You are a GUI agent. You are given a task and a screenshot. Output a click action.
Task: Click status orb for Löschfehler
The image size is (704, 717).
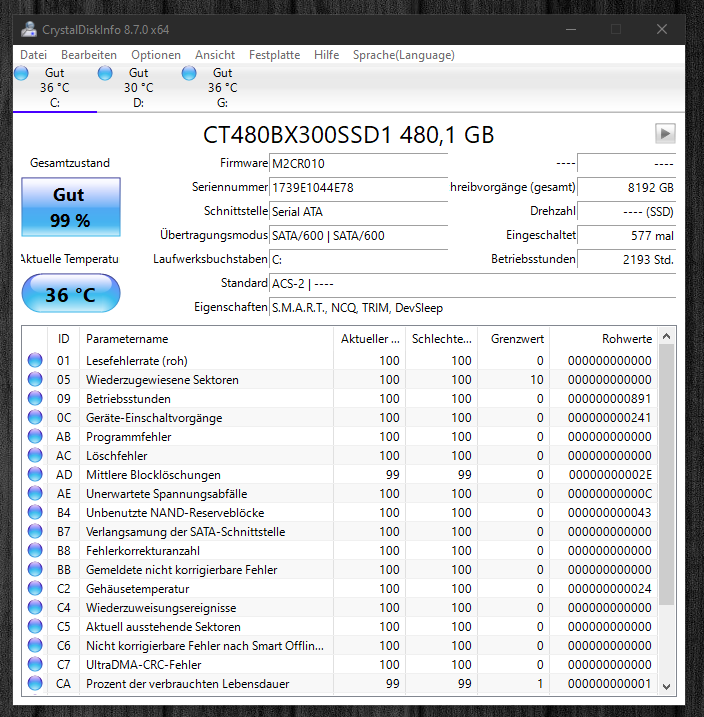click(x=35, y=455)
